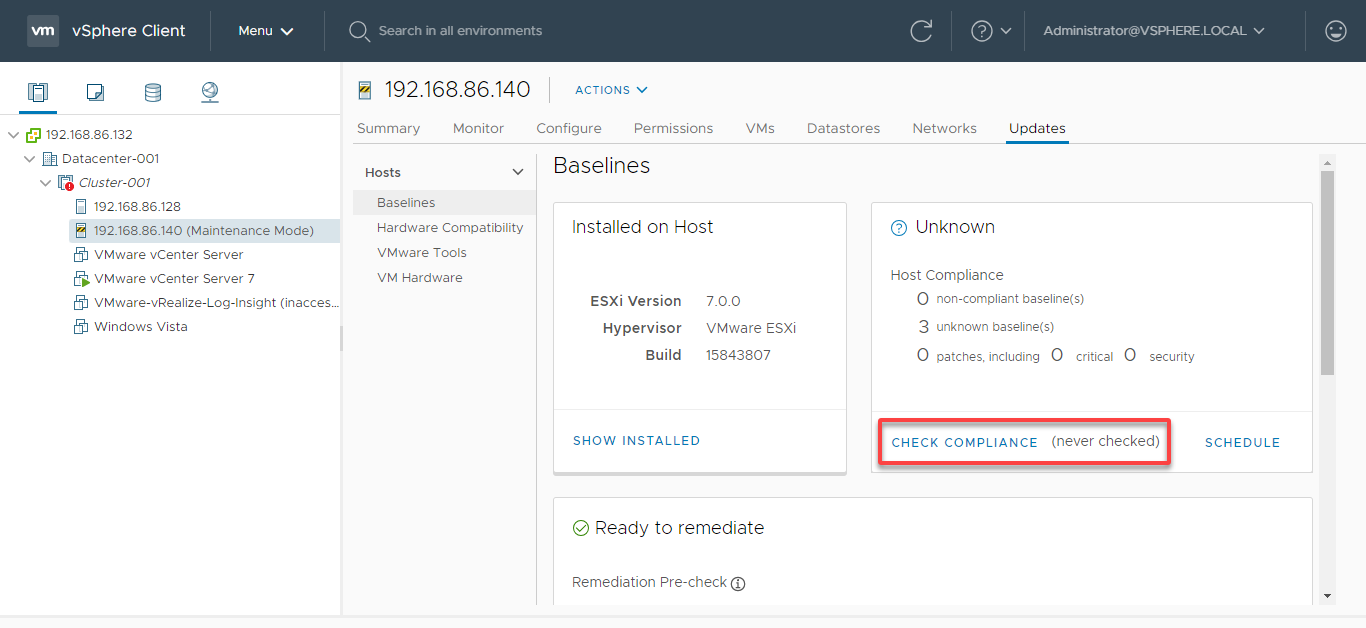Click the vertical scrollbar thumb in Baselines pane
Image resolution: width=1366 pixels, height=628 pixels.
[1327, 273]
